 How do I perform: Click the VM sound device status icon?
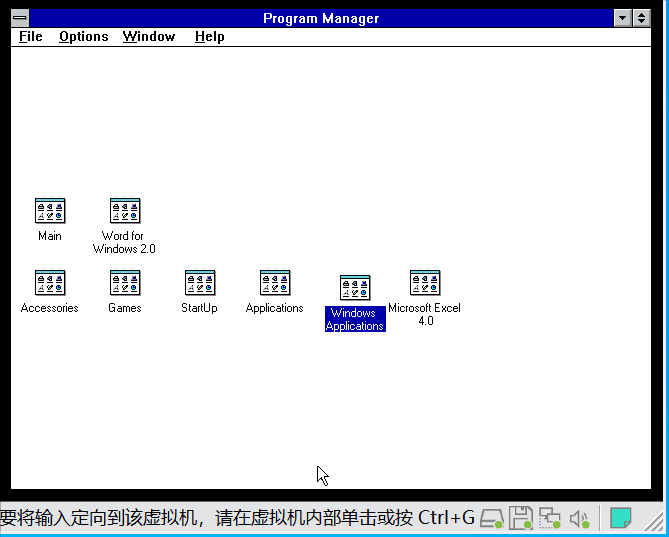[x=579, y=519]
